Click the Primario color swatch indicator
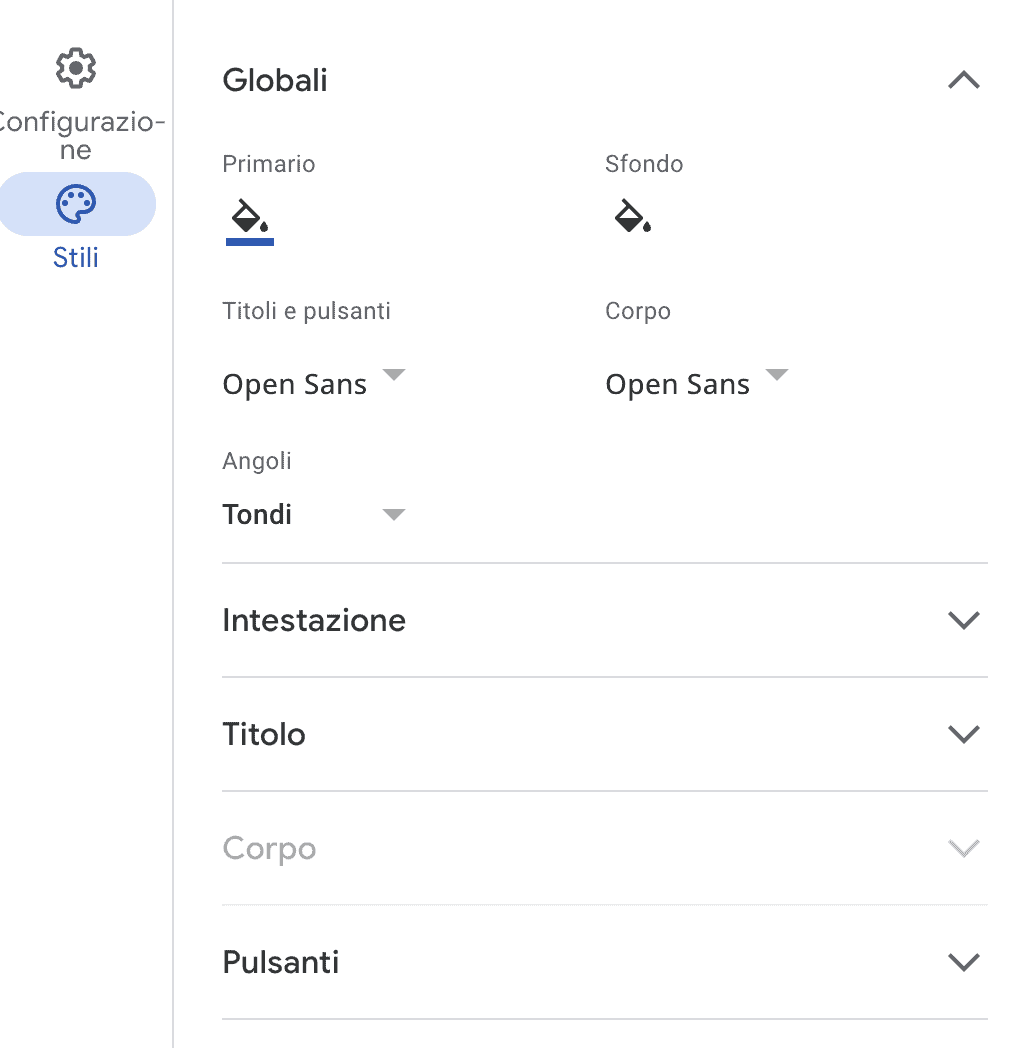1032x1048 pixels. click(x=249, y=239)
